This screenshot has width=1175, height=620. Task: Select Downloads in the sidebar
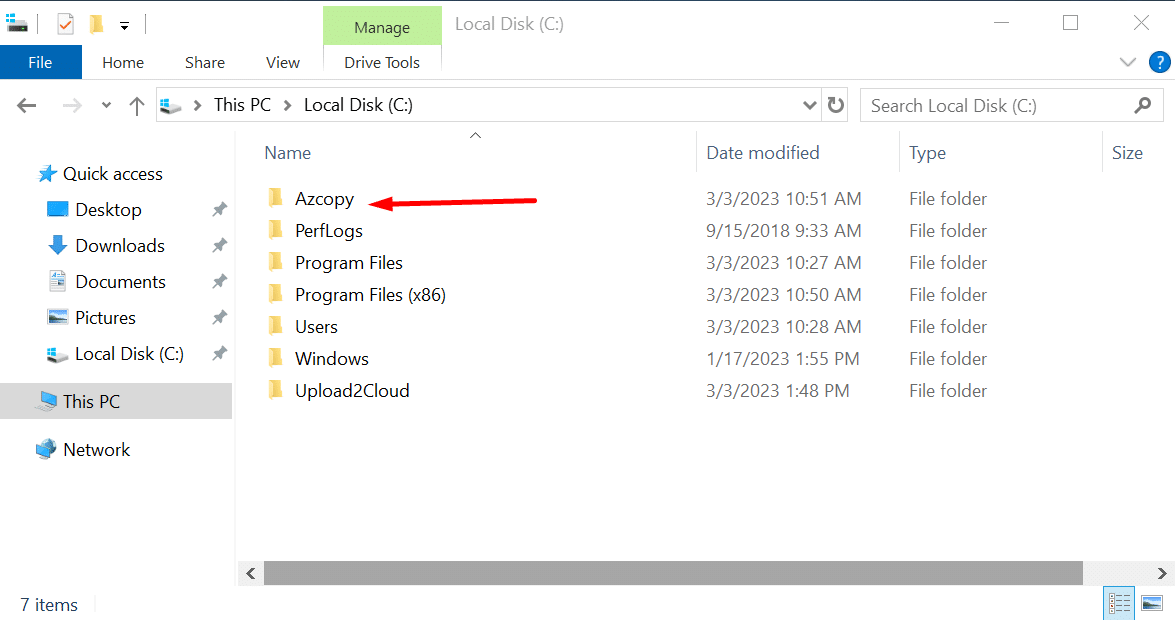(120, 245)
